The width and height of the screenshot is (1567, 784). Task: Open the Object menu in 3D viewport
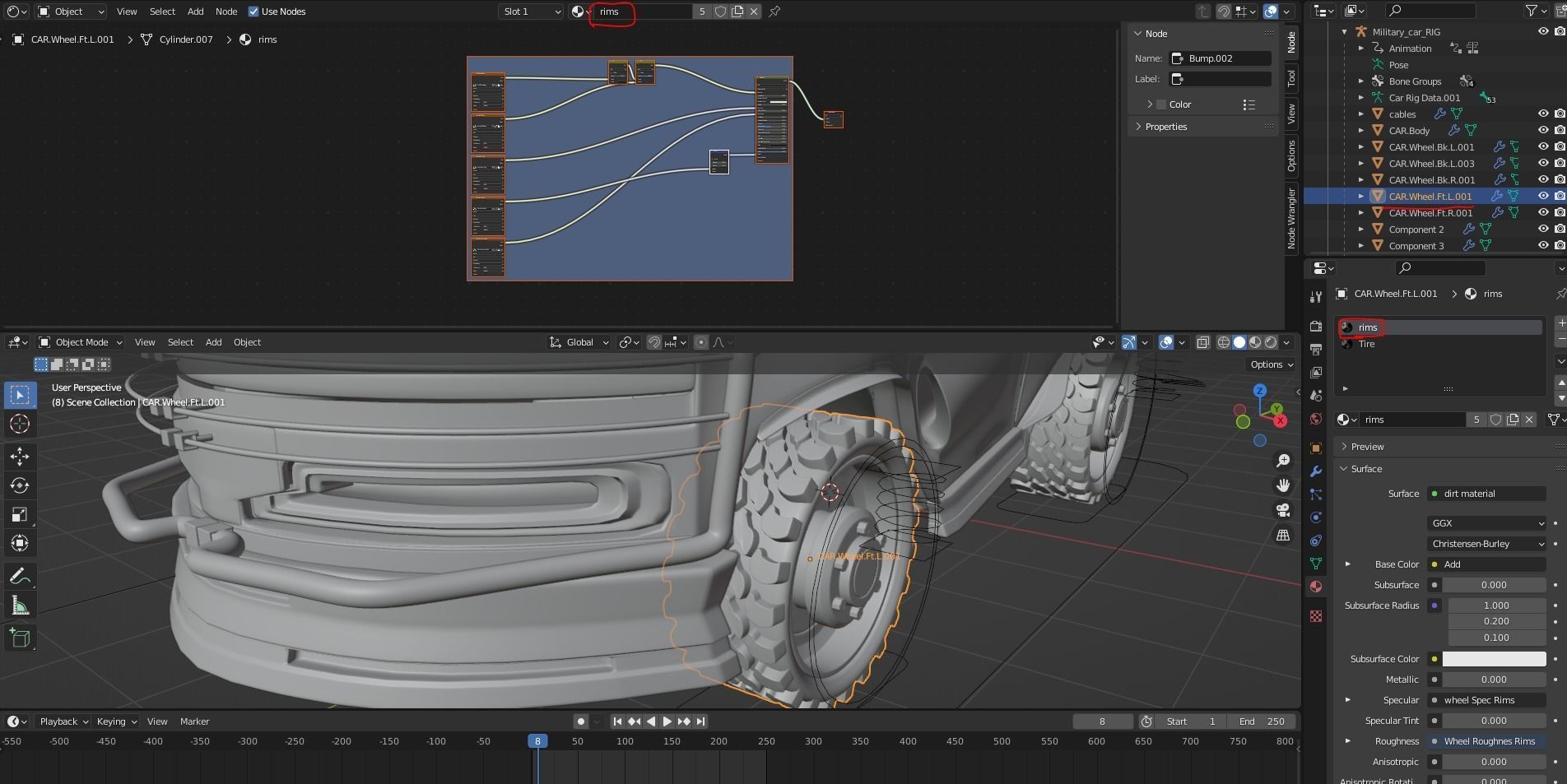247,342
